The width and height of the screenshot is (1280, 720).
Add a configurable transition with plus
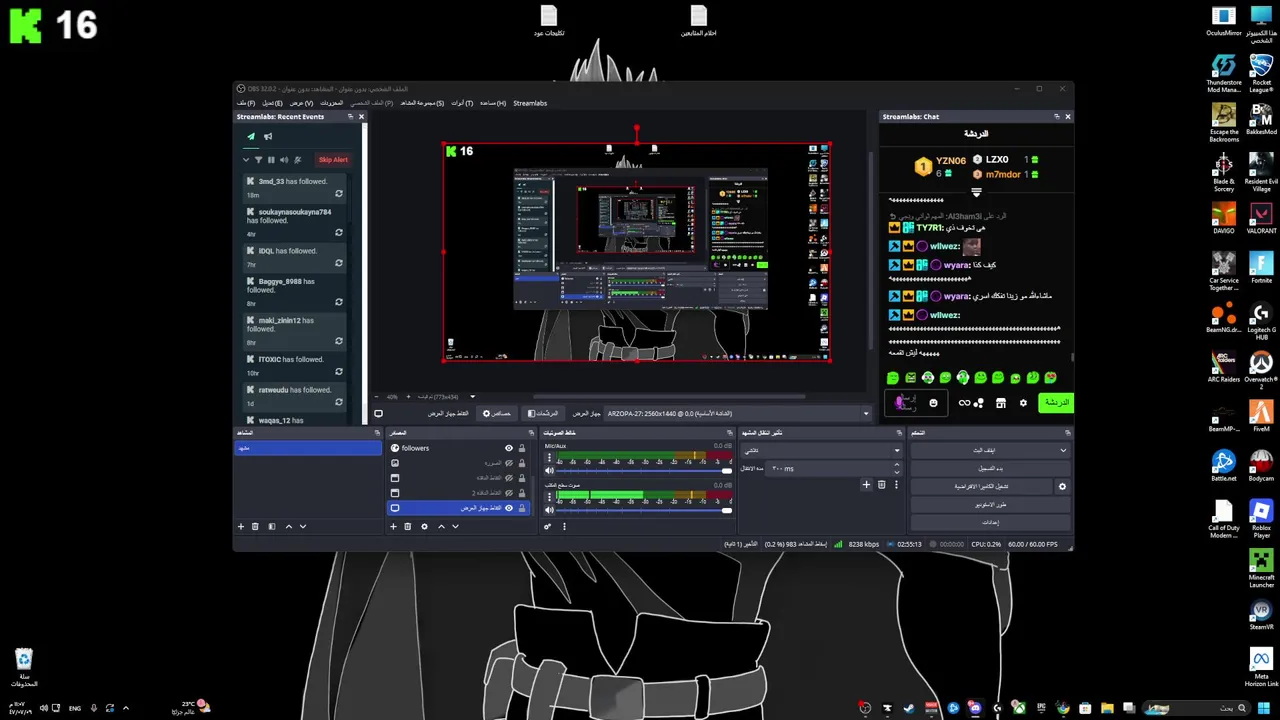tap(866, 485)
